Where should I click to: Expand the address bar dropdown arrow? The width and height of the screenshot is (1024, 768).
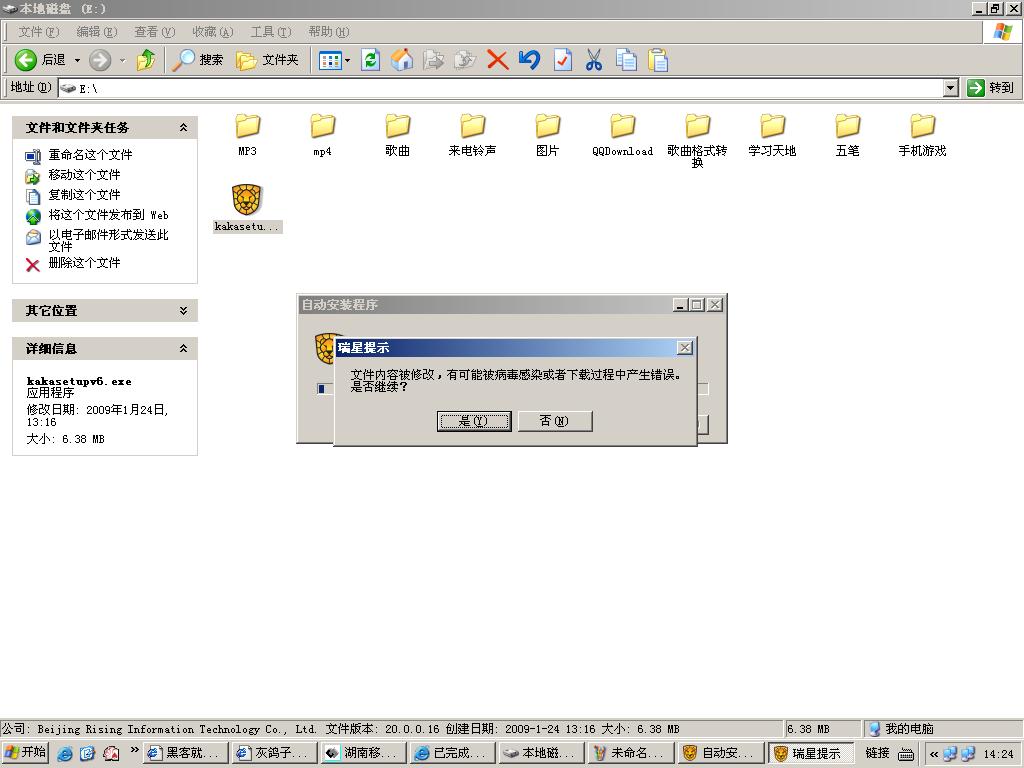950,88
